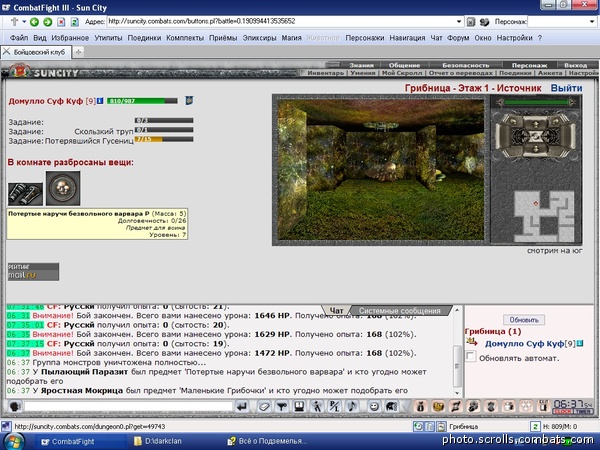
Task: Click the red stop loading icon
Action: [61, 22]
